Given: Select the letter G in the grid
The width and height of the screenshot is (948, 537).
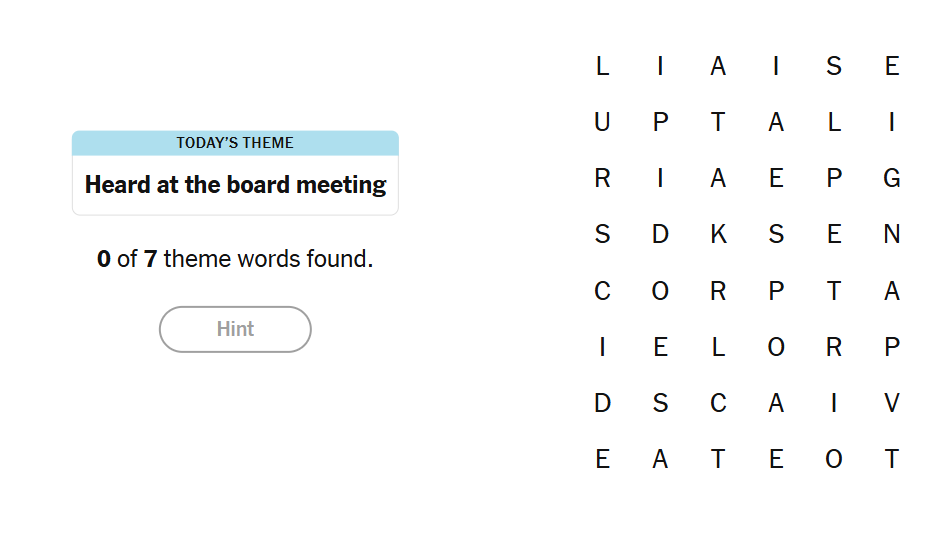Looking at the screenshot, I should [892, 179].
